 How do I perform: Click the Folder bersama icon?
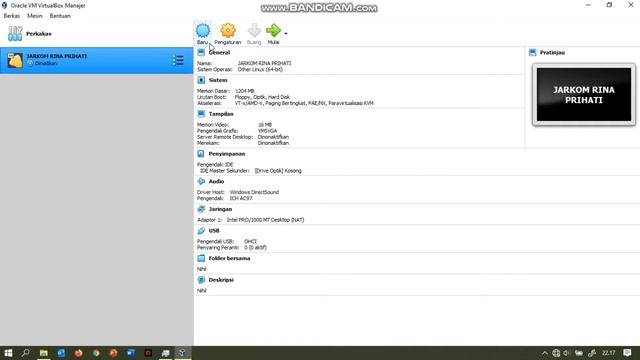click(201, 258)
